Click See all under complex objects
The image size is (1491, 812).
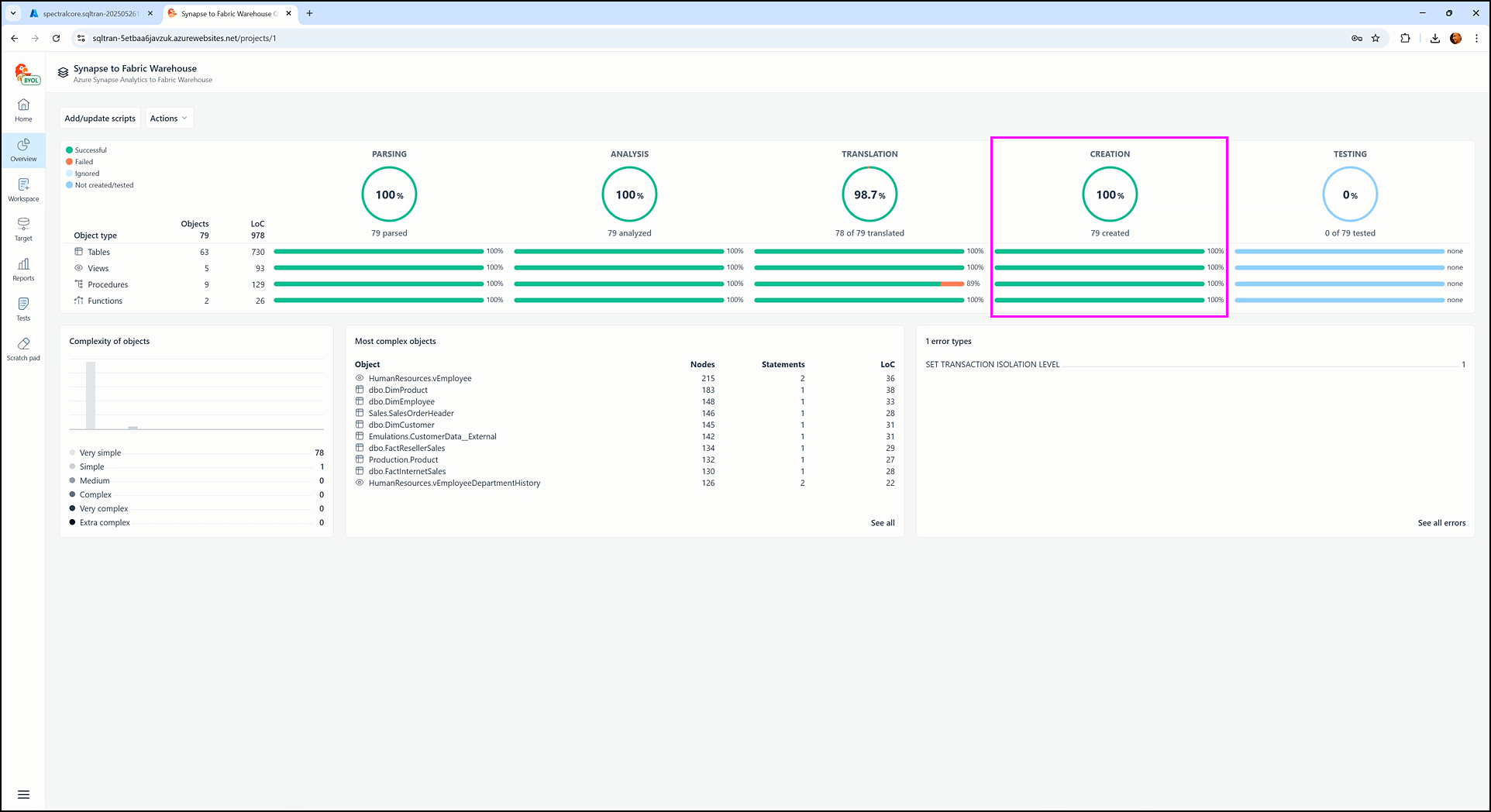(x=882, y=523)
